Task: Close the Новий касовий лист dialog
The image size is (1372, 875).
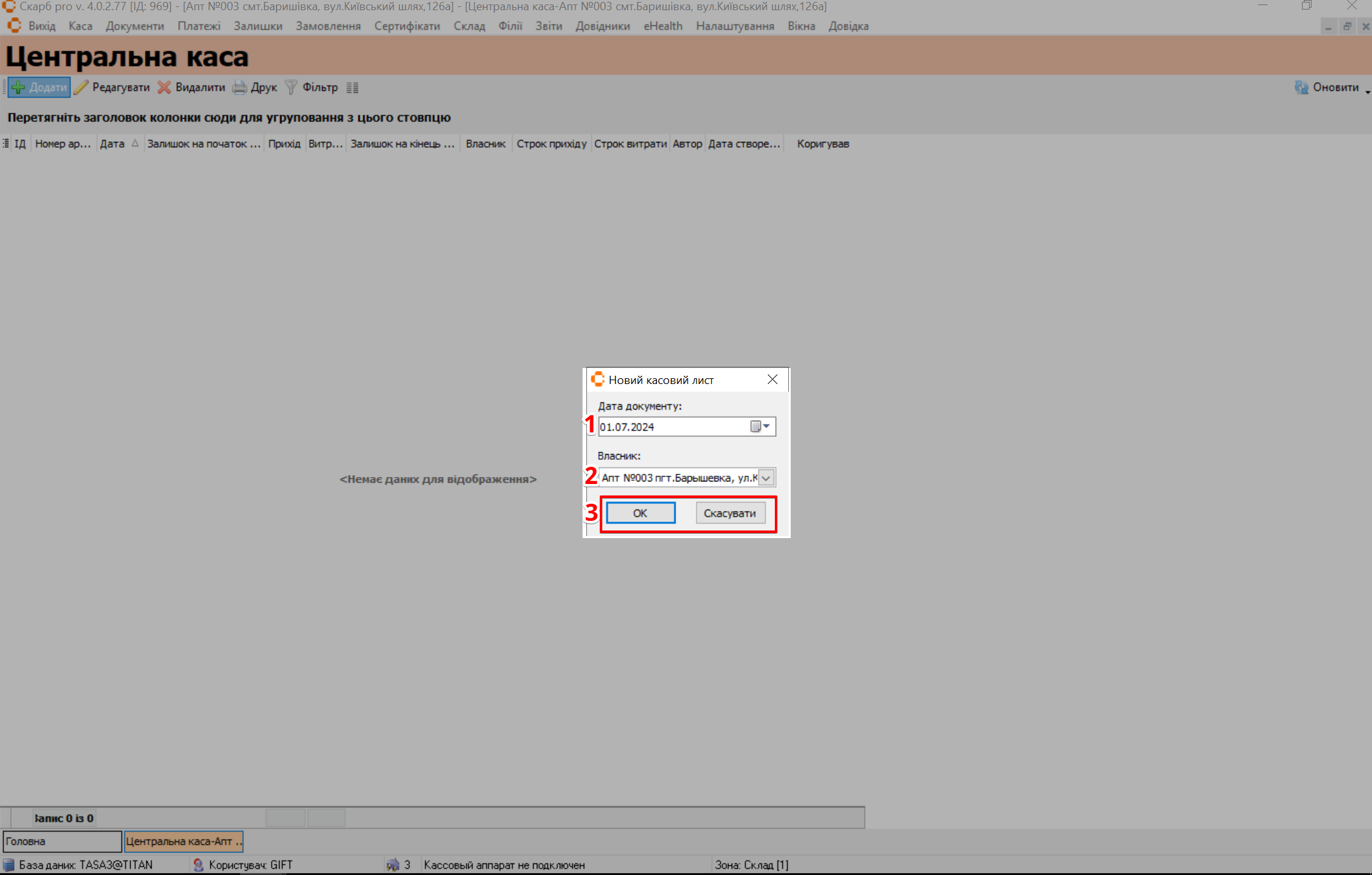Action: tap(772, 380)
